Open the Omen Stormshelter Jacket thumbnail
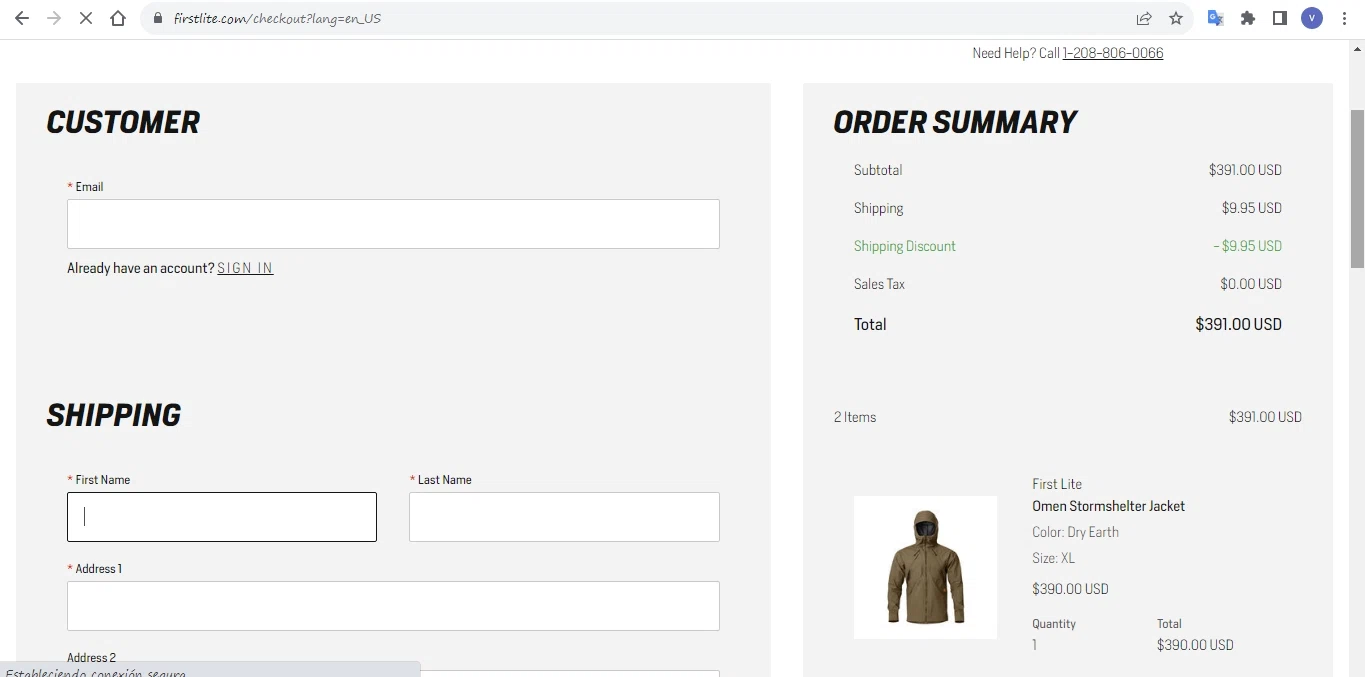1365x677 pixels. pyautogui.click(x=925, y=567)
